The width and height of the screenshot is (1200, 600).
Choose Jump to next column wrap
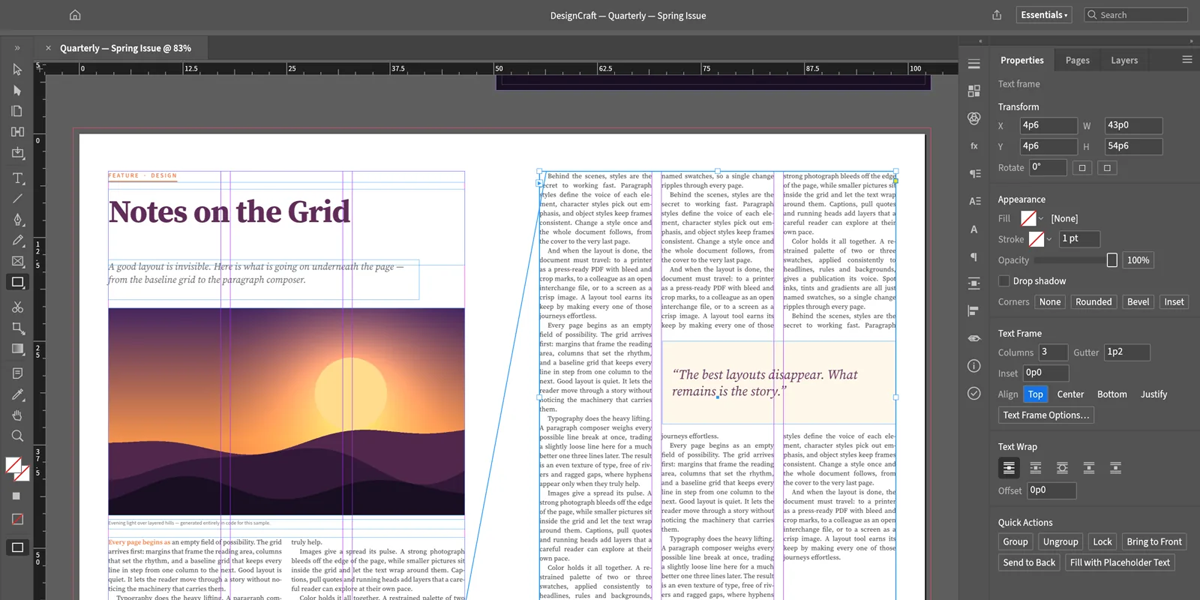[x=1116, y=467]
